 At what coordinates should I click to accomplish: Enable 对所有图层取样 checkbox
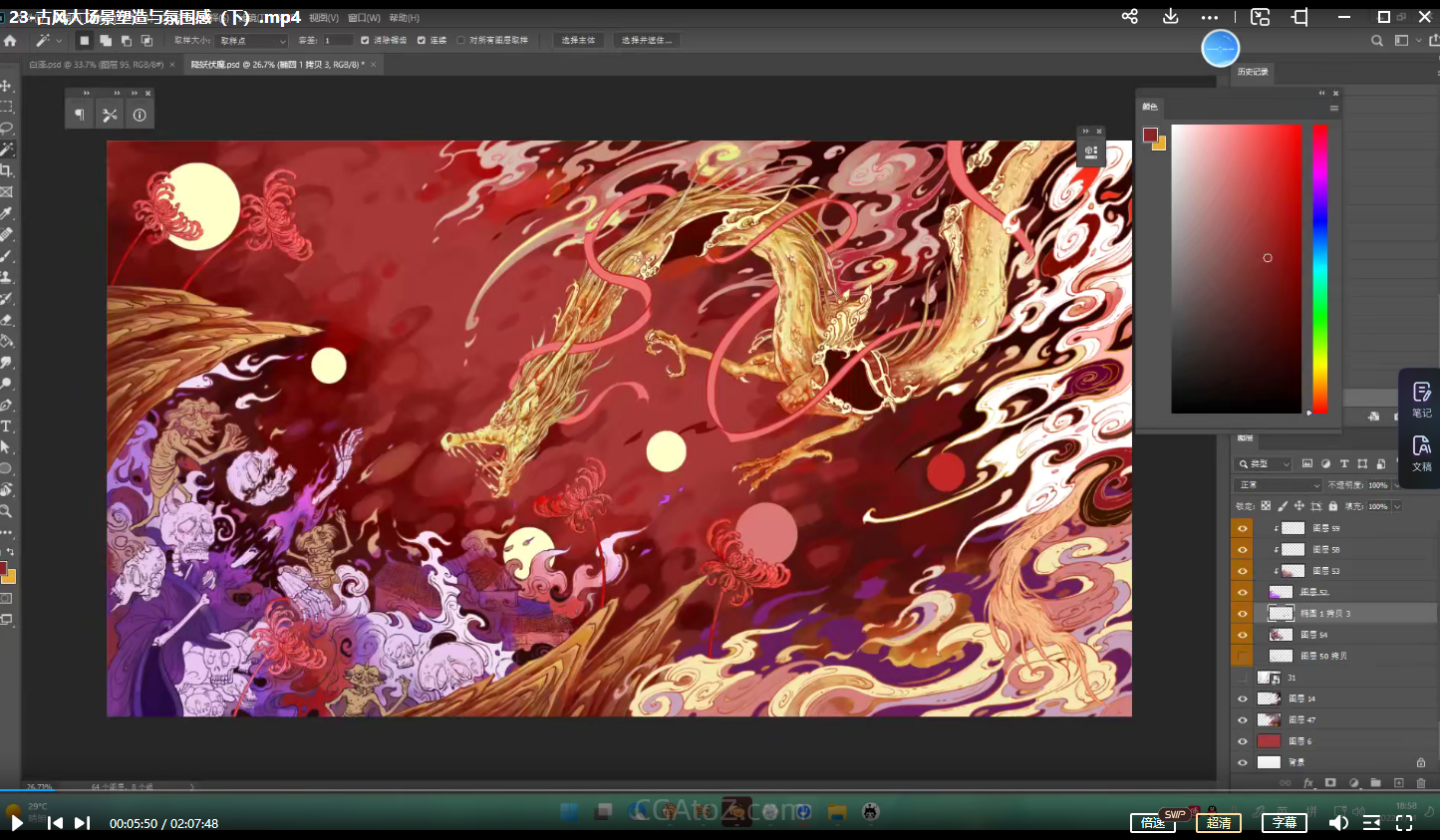point(460,41)
